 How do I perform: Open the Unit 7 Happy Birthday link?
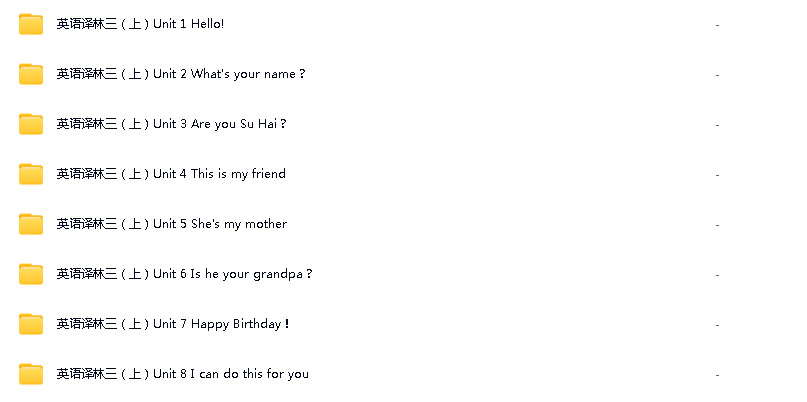(x=173, y=324)
